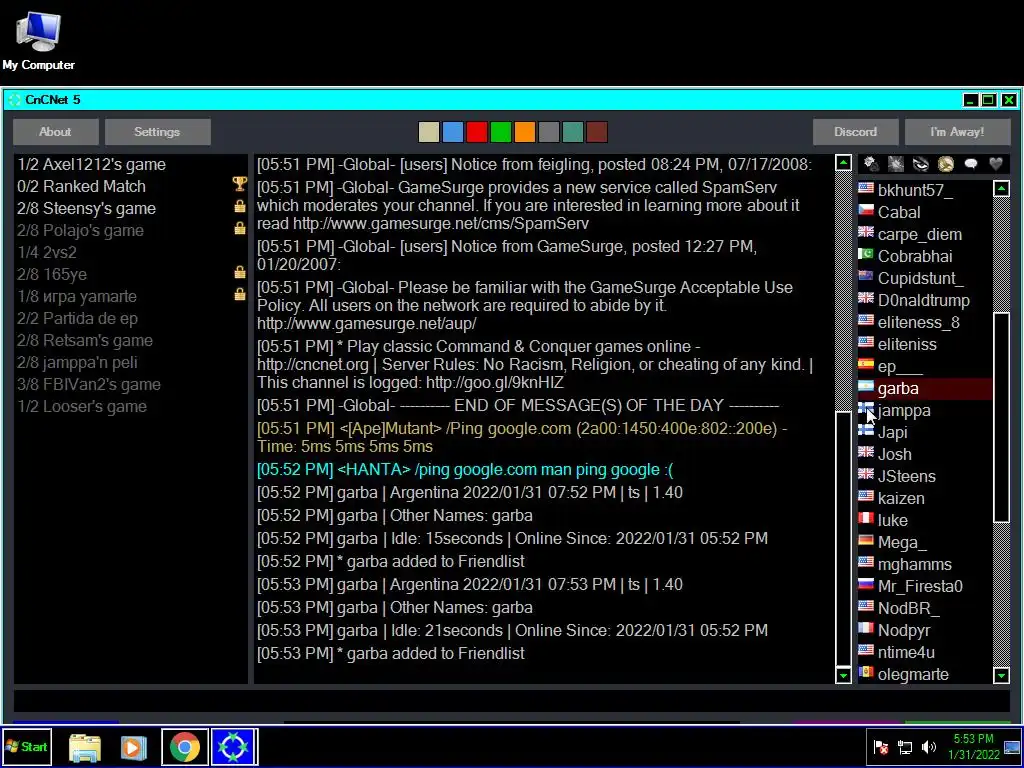This screenshot has height=768, width=1024.
Task: Select 1/2 Looser's game
Action: 131,407
